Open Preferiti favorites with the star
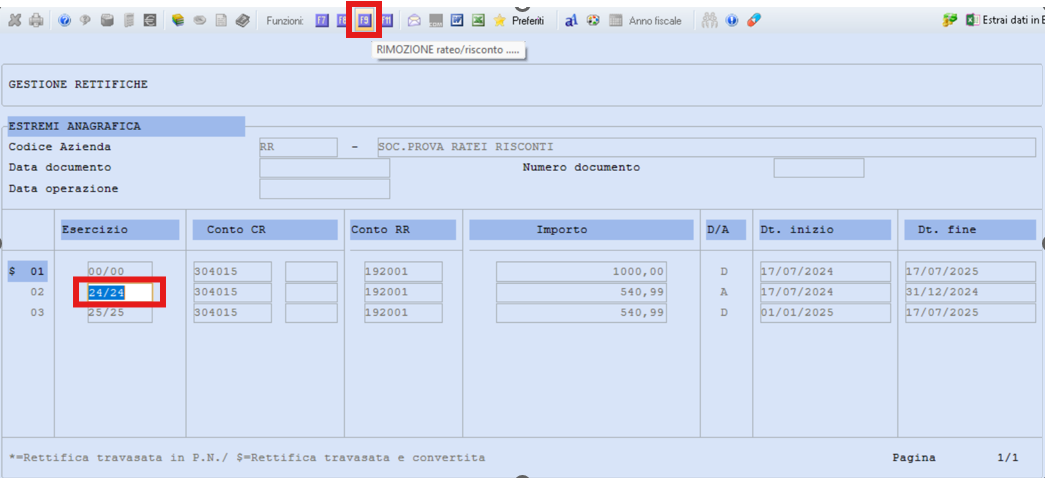The image size is (1045, 478). pos(519,21)
